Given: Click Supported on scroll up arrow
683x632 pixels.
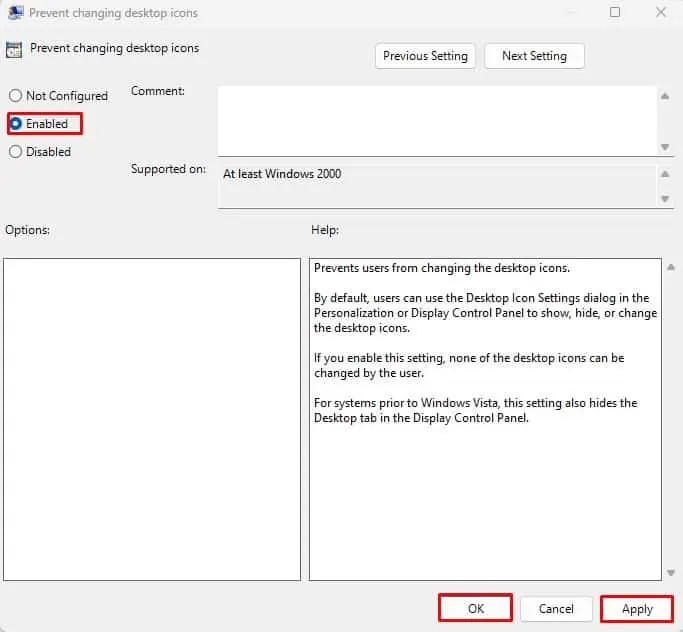Looking at the screenshot, I should (665, 174).
